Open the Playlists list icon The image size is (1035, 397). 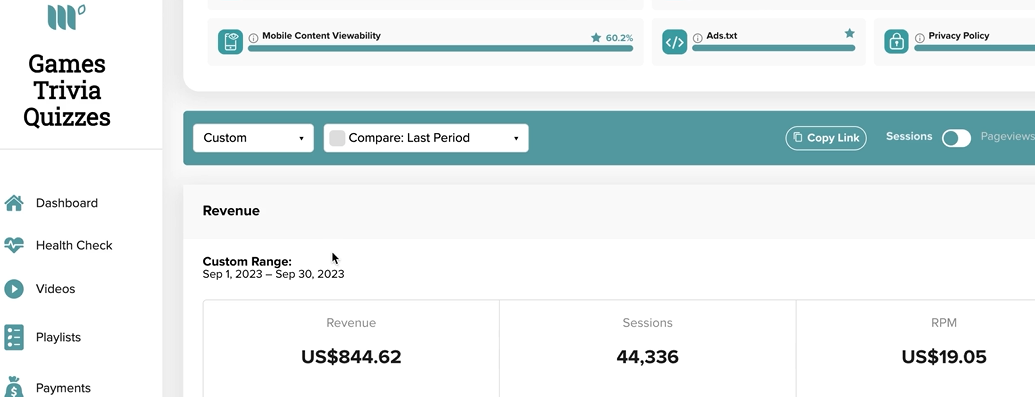tap(14, 337)
